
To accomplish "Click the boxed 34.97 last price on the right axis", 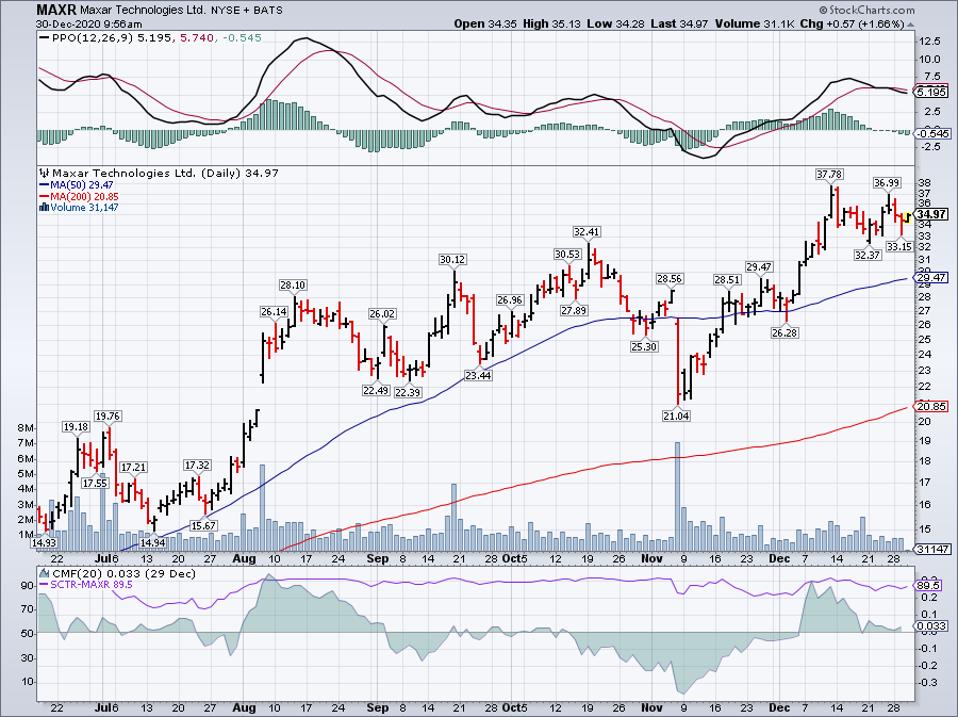I will 932,214.
